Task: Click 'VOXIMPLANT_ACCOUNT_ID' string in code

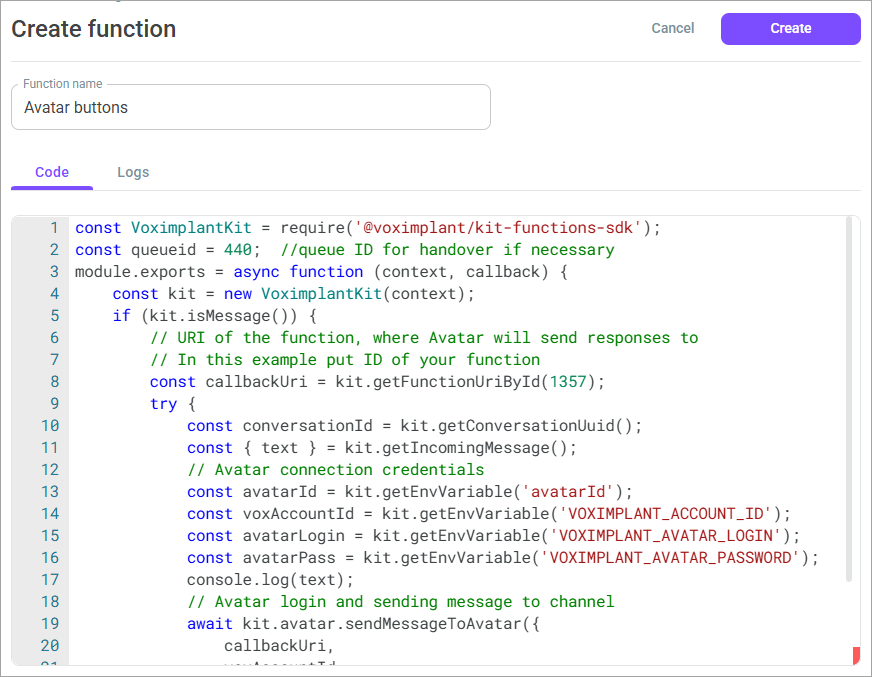Action: [x=666, y=513]
